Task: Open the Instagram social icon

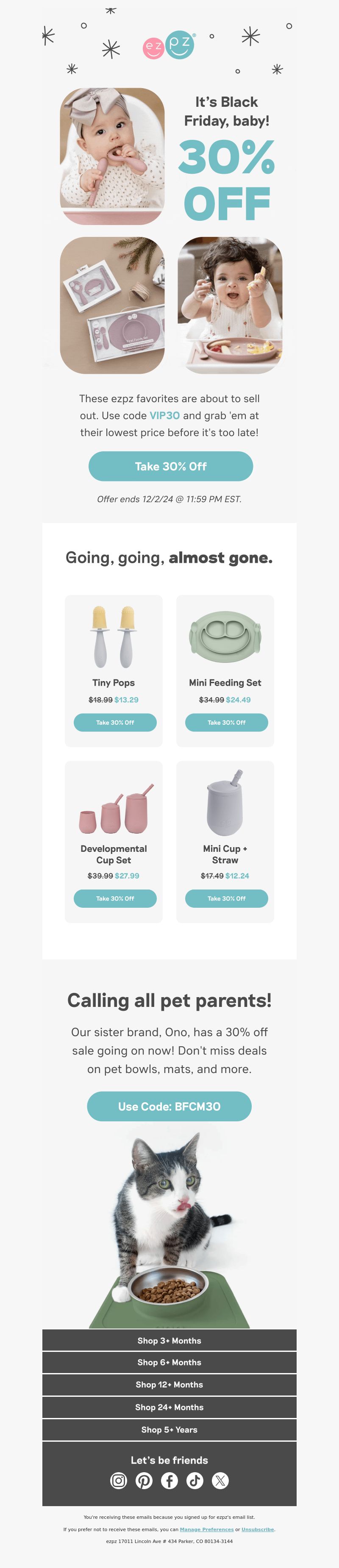Action: point(119,1480)
